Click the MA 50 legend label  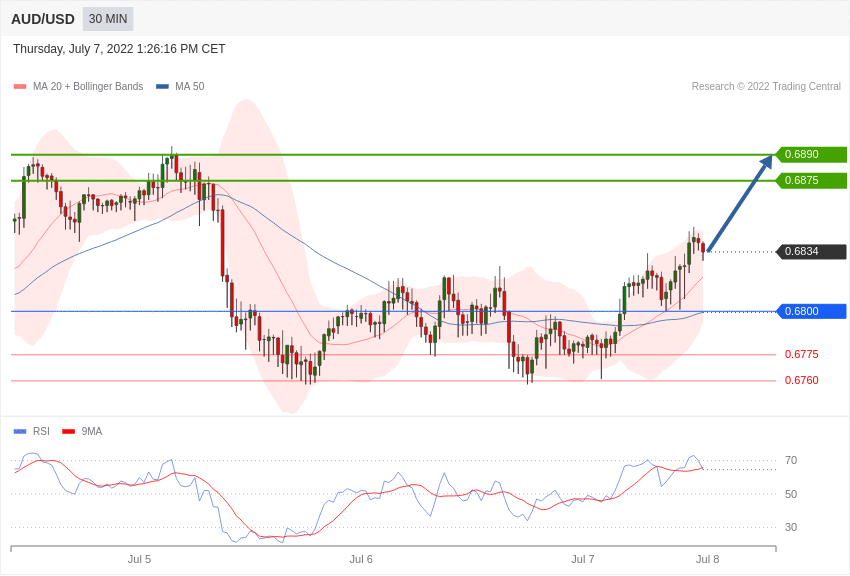coord(190,86)
